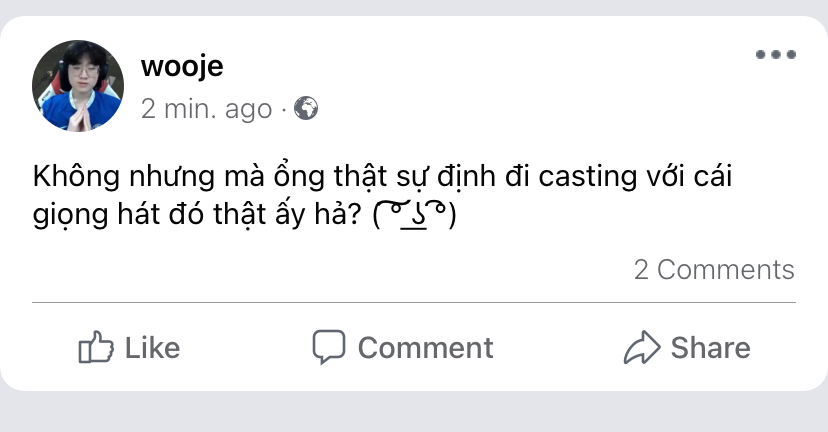This screenshot has width=828, height=432.
Task: Click the speech bubble Comment icon
Action: [x=328, y=347]
